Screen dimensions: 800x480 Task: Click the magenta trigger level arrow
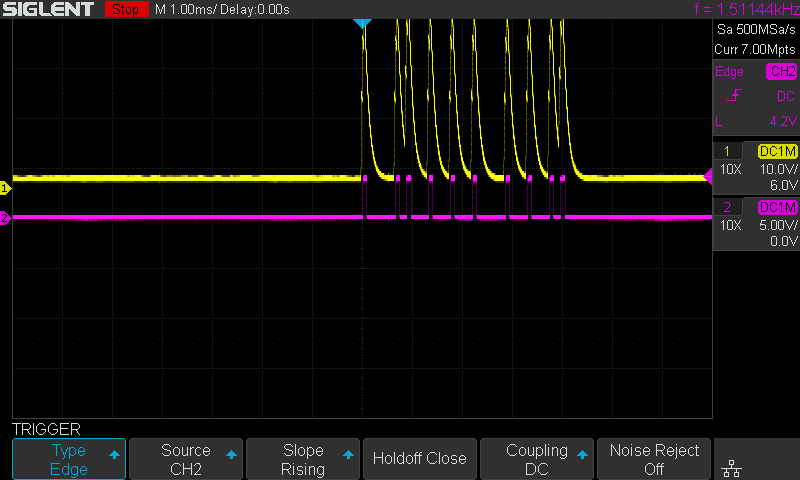click(x=708, y=177)
